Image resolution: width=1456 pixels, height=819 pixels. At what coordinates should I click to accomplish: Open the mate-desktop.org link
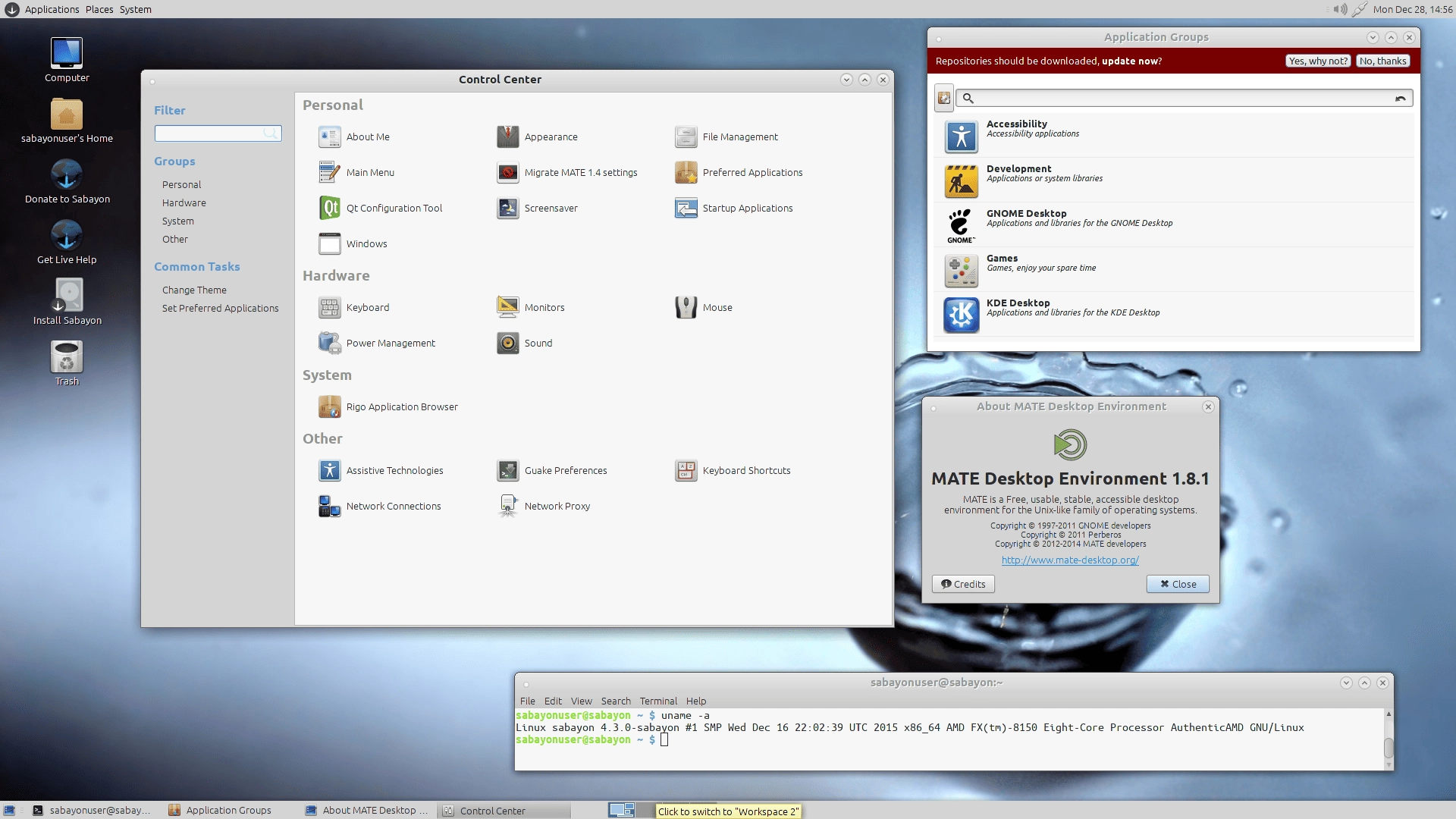(1070, 560)
